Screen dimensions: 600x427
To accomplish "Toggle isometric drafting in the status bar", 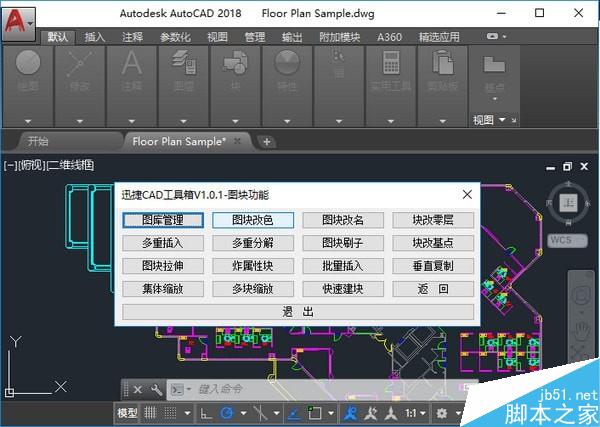I will [260, 413].
